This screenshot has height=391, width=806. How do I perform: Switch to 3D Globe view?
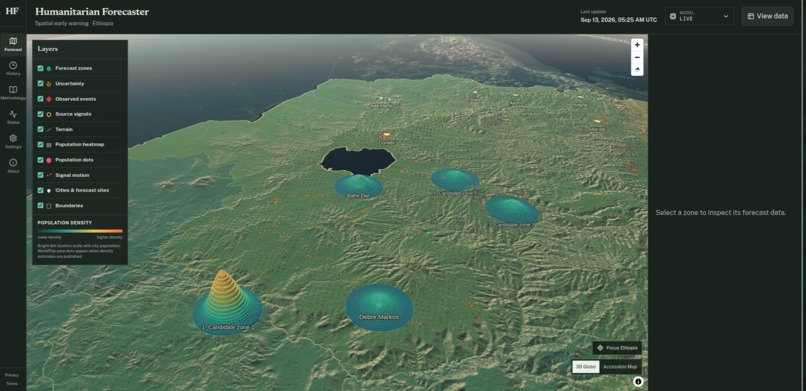point(586,367)
